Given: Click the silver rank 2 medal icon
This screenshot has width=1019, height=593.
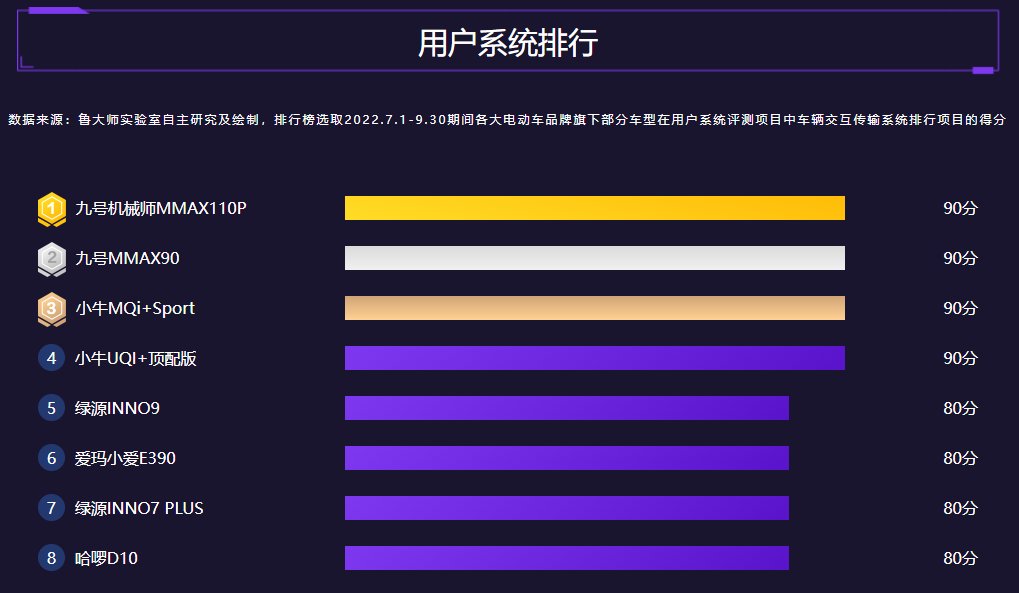Looking at the screenshot, I should pyautogui.click(x=52, y=259).
